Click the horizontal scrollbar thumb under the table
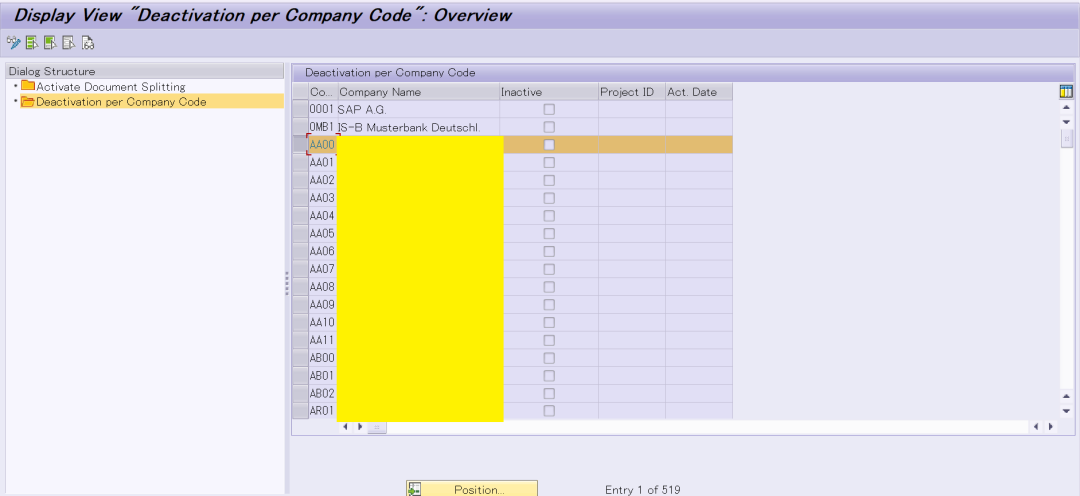1080x496 pixels. (377, 427)
